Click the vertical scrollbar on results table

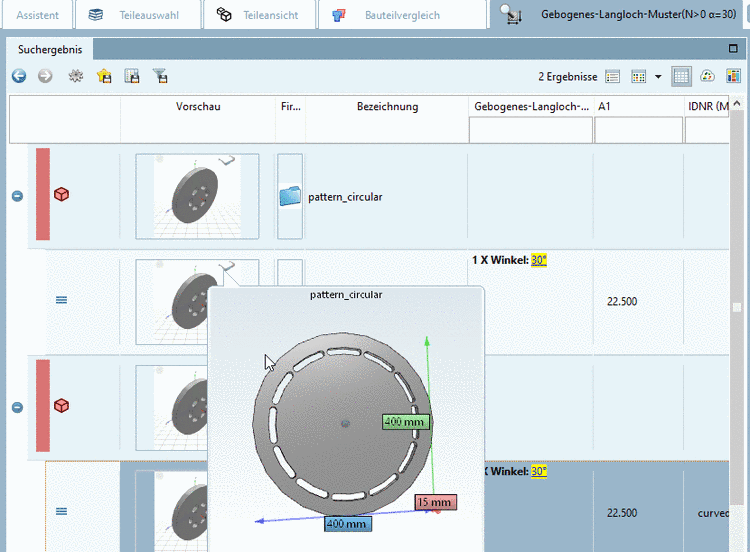pyautogui.click(x=737, y=300)
